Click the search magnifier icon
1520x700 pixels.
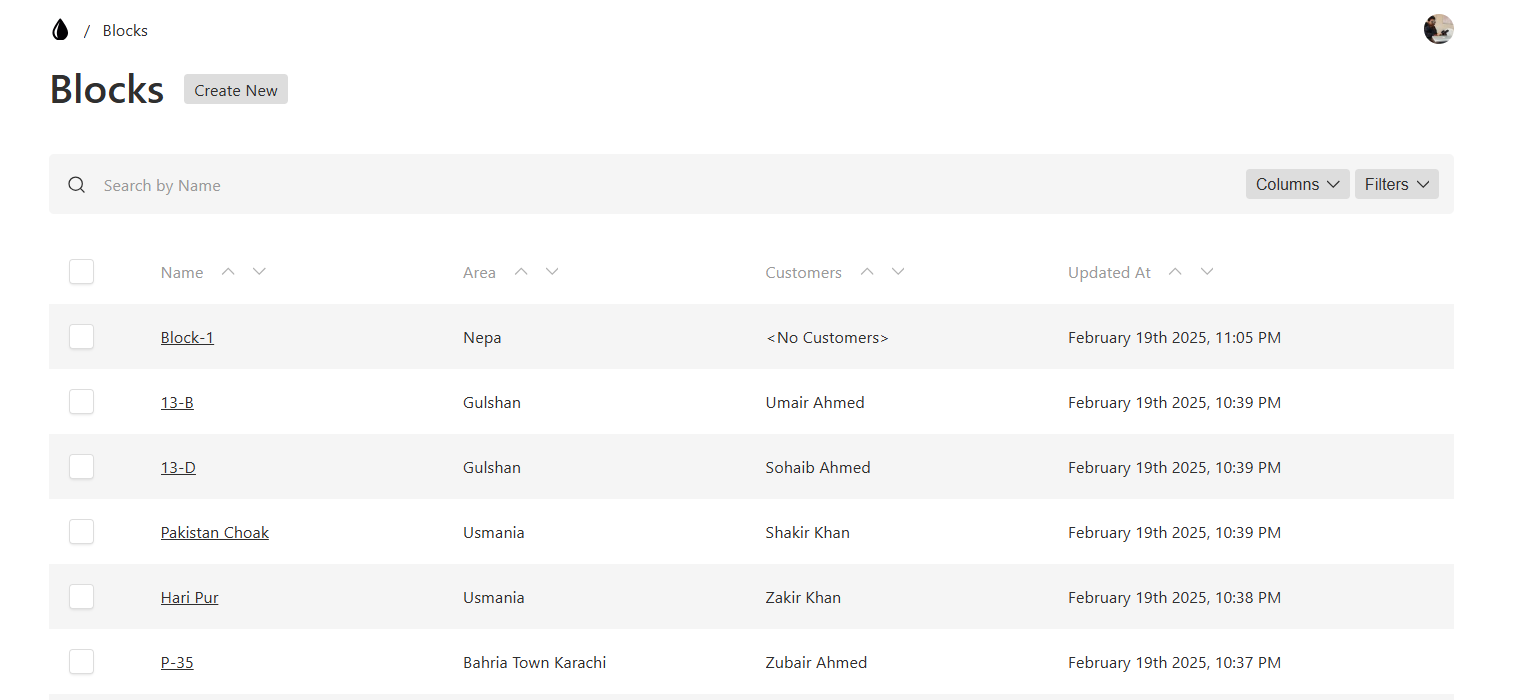click(77, 185)
